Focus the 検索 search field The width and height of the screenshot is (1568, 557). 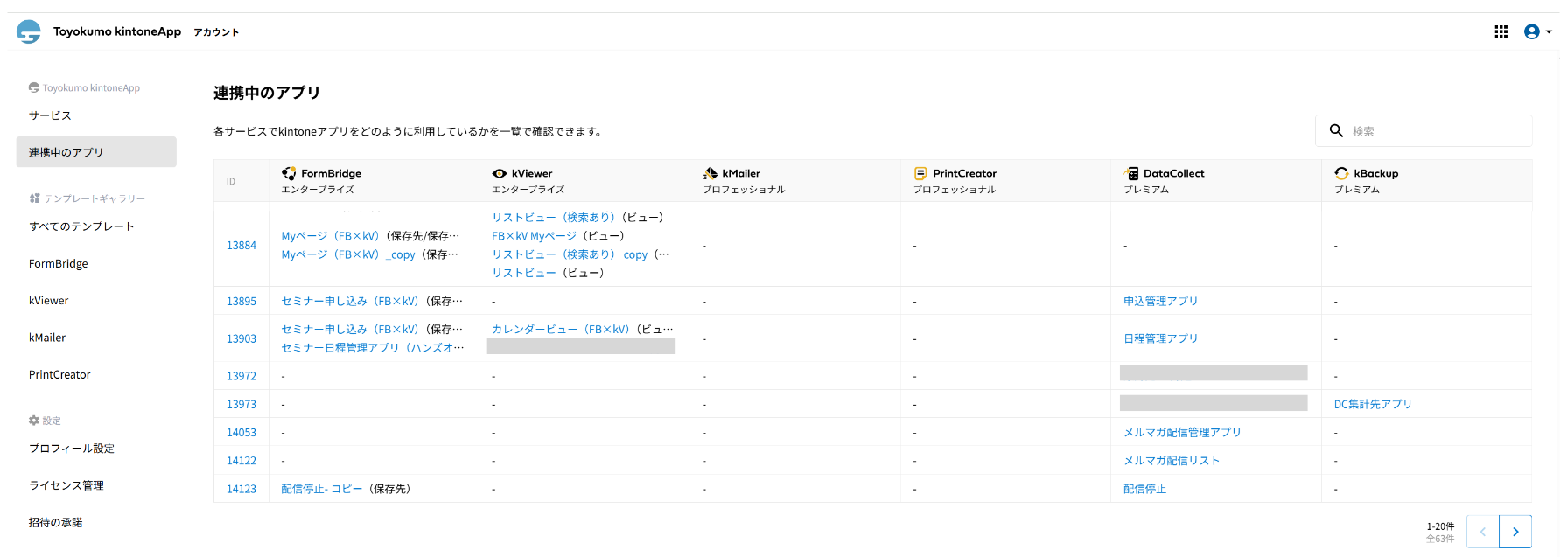pos(1424,130)
